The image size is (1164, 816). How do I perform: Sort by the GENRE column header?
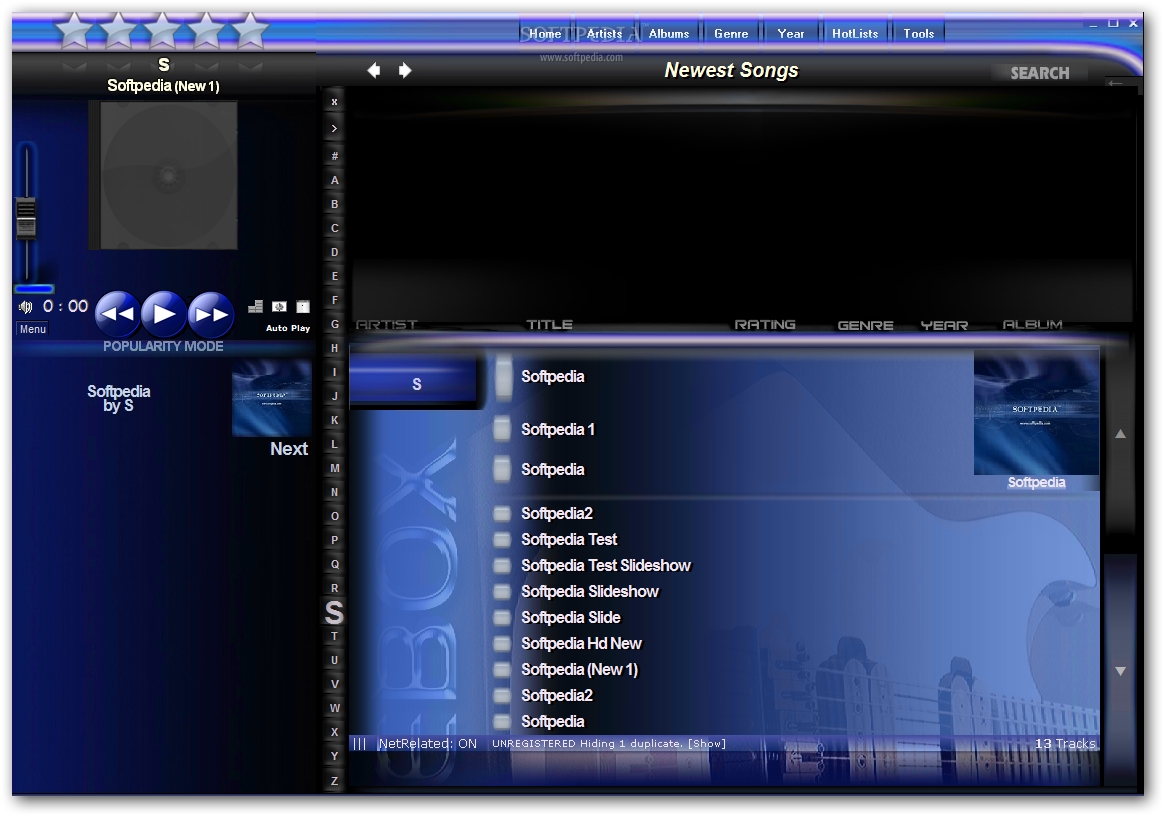point(865,325)
